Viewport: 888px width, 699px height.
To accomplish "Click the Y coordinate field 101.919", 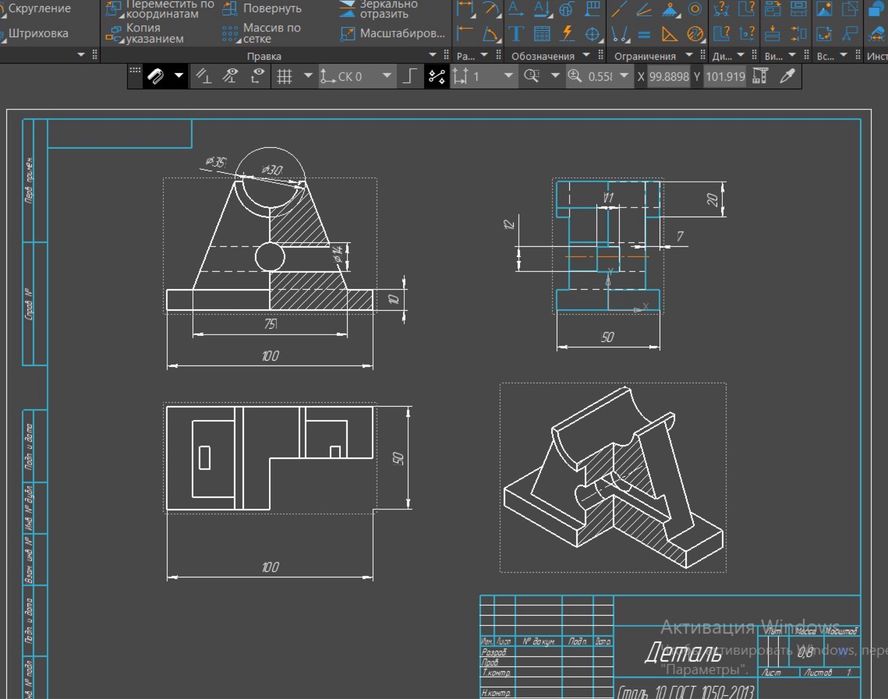I will (725, 76).
